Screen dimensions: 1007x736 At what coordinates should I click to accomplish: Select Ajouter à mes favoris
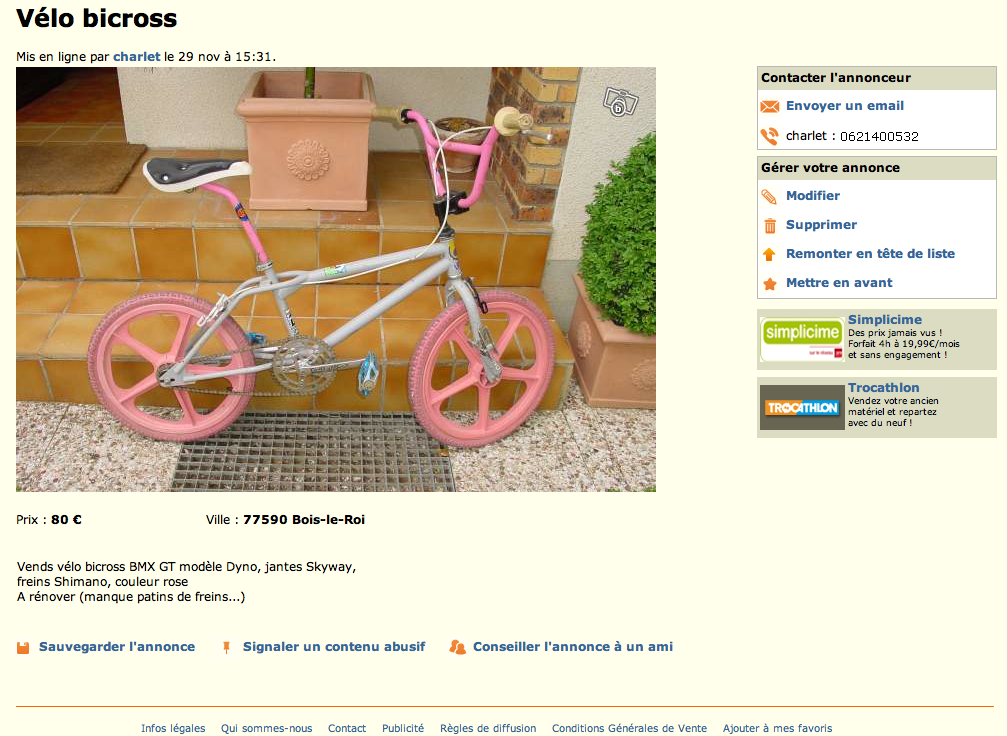point(777,728)
